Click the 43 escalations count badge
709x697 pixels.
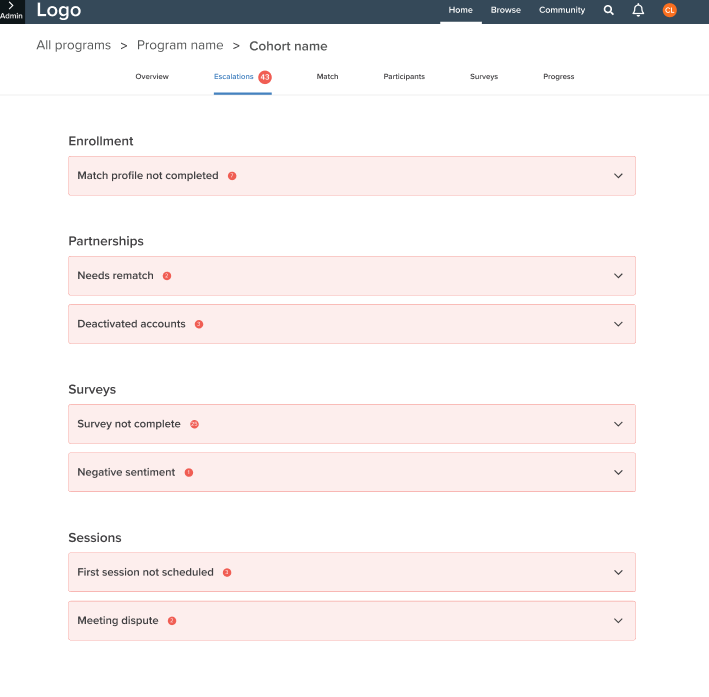(x=265, y=77)
